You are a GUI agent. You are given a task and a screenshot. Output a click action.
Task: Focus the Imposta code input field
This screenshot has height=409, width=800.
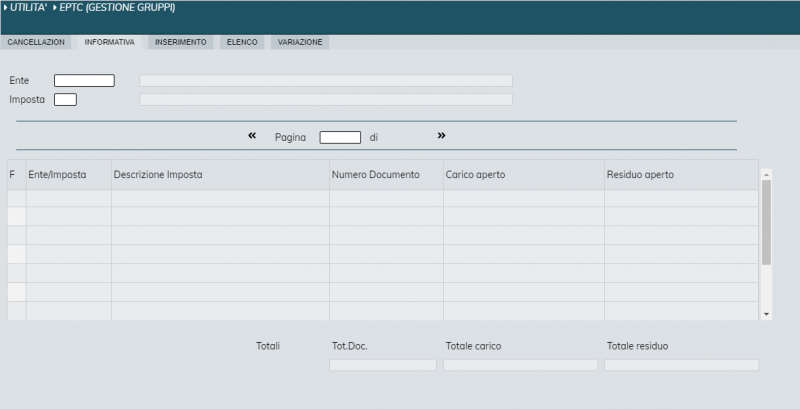pyautogui.click(x=65, y=99)
